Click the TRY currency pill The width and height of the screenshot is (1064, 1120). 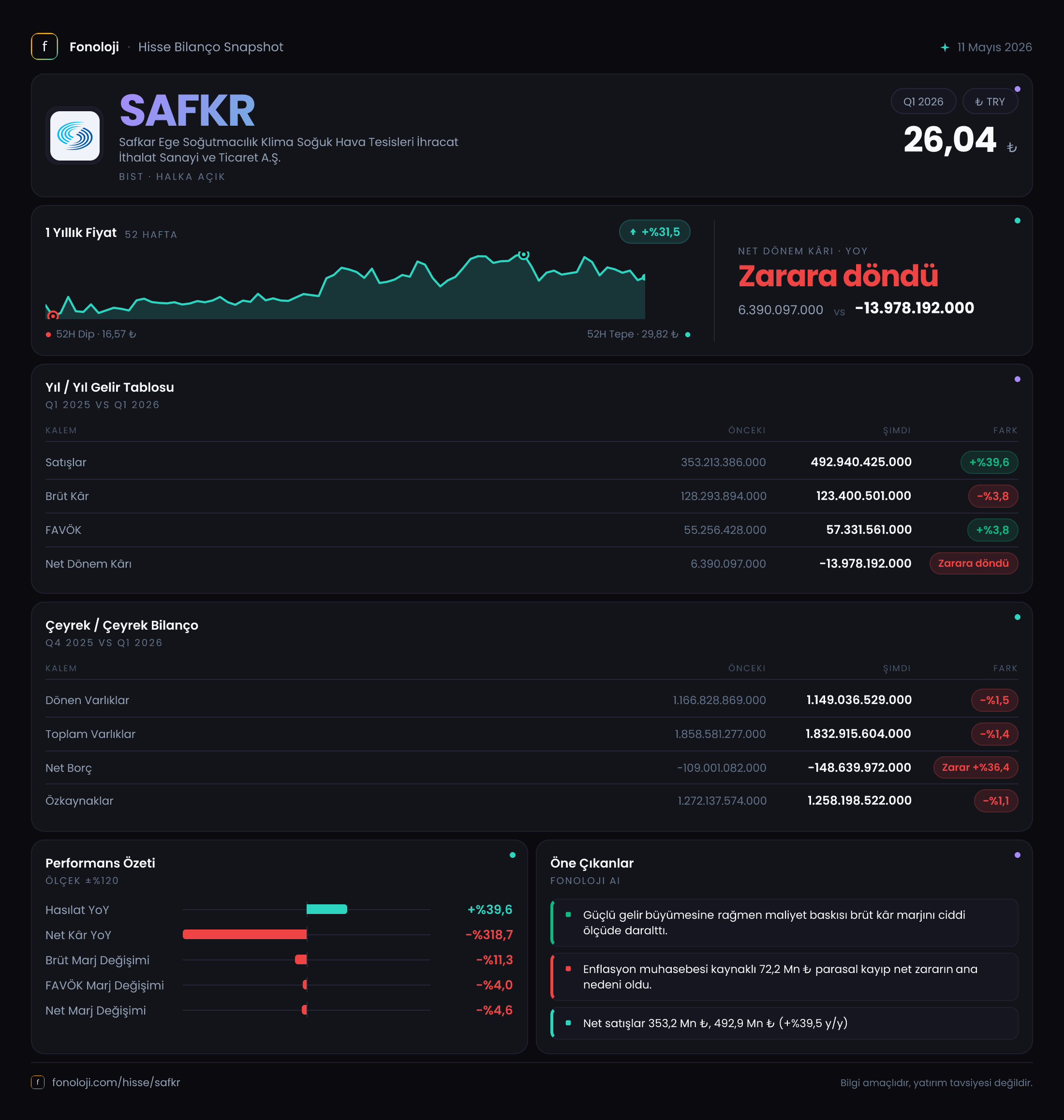tap(990, 102)
